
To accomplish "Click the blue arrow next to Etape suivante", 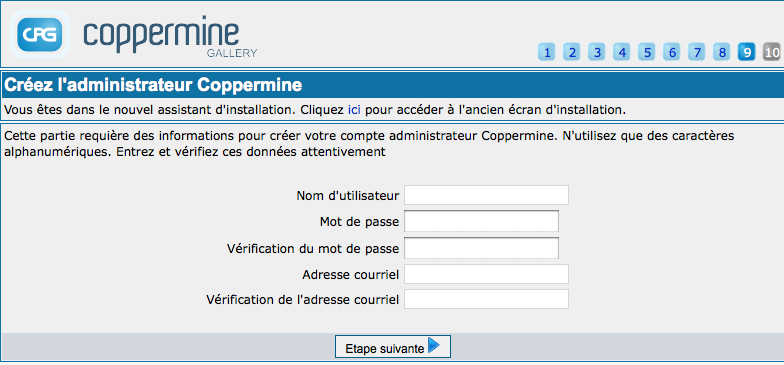I will [434, 346].
